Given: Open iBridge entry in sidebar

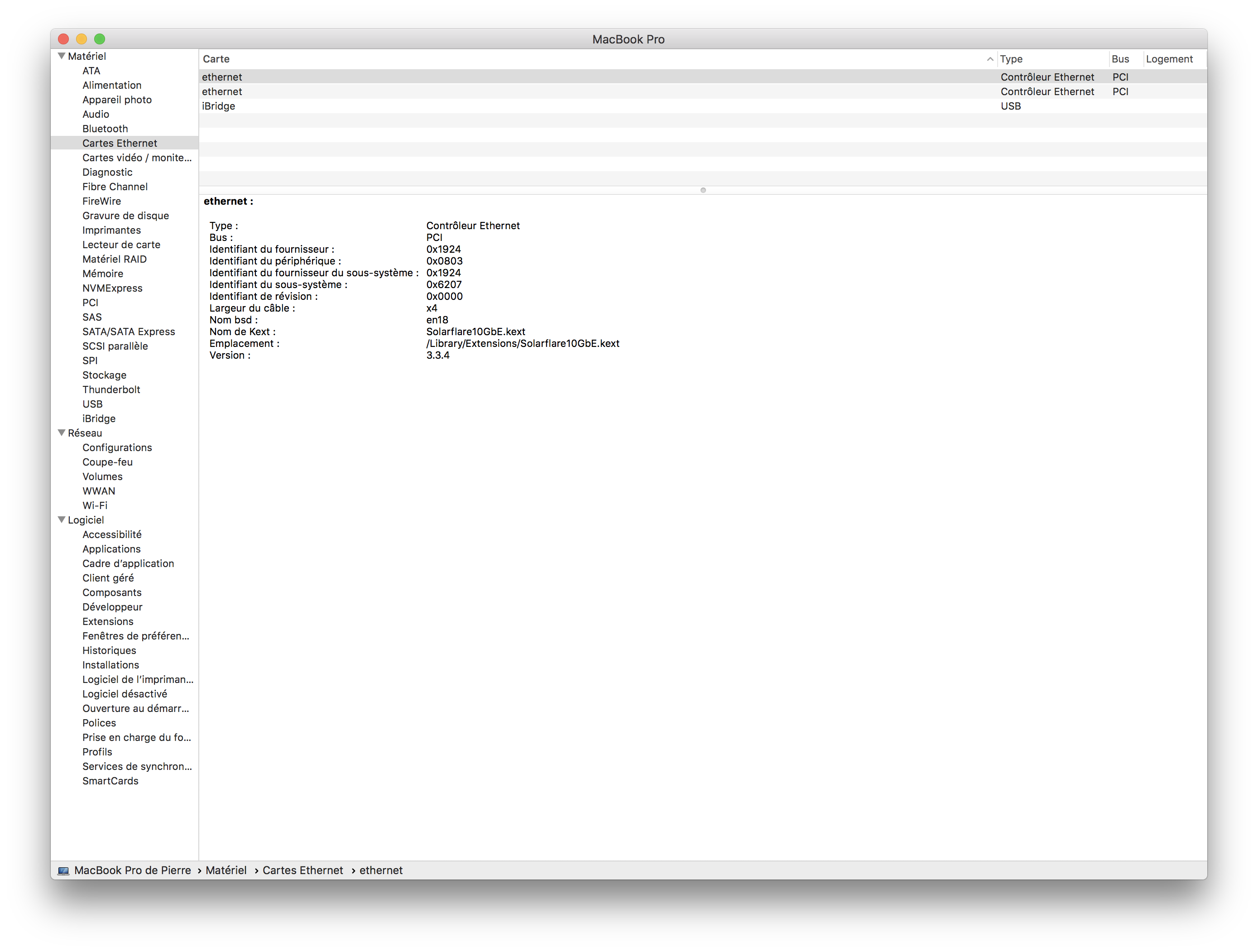Looking at the screenshot, I should [98, 418].
